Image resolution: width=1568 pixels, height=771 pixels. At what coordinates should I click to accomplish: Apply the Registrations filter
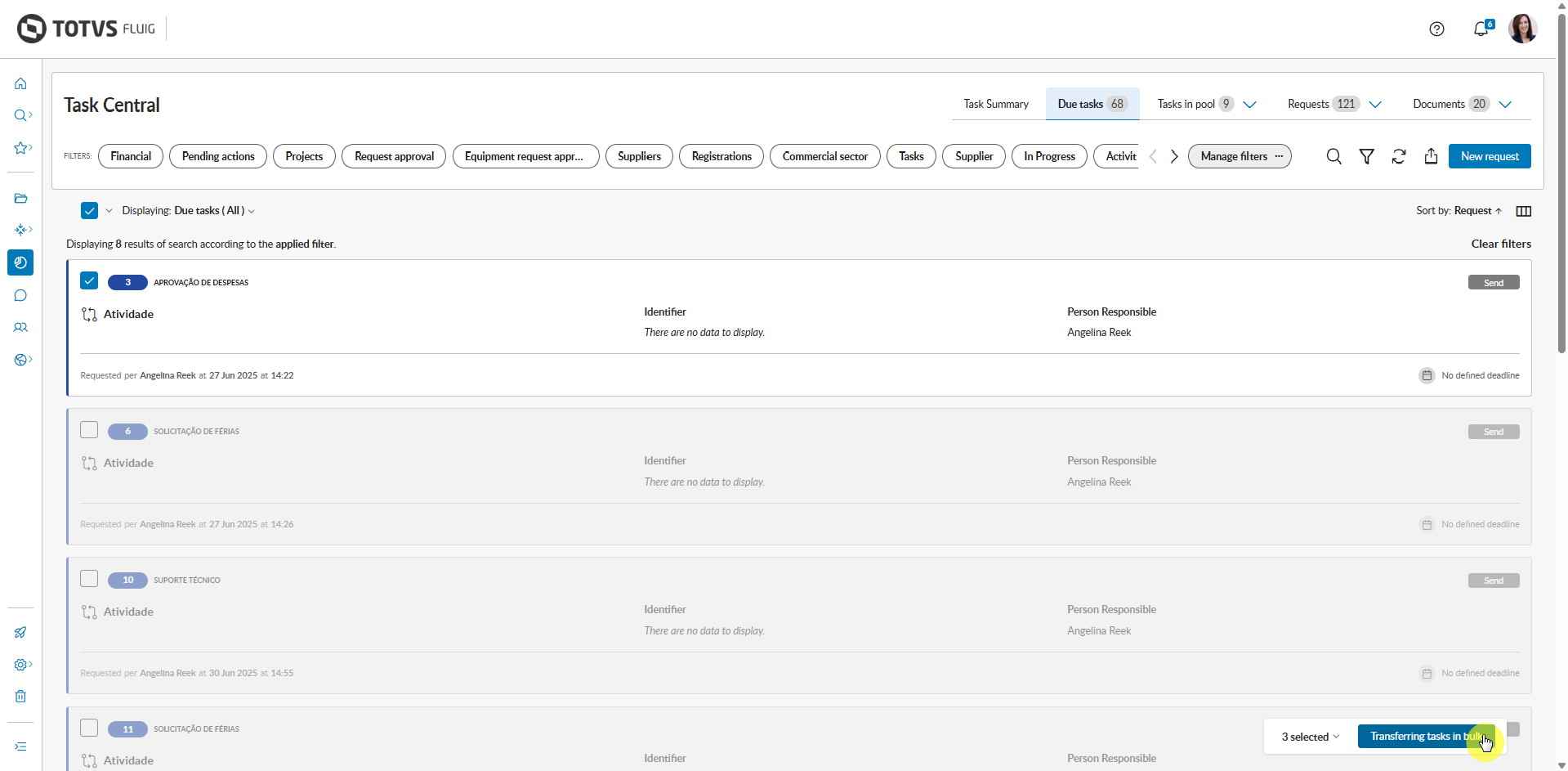(x=721, y=156)
